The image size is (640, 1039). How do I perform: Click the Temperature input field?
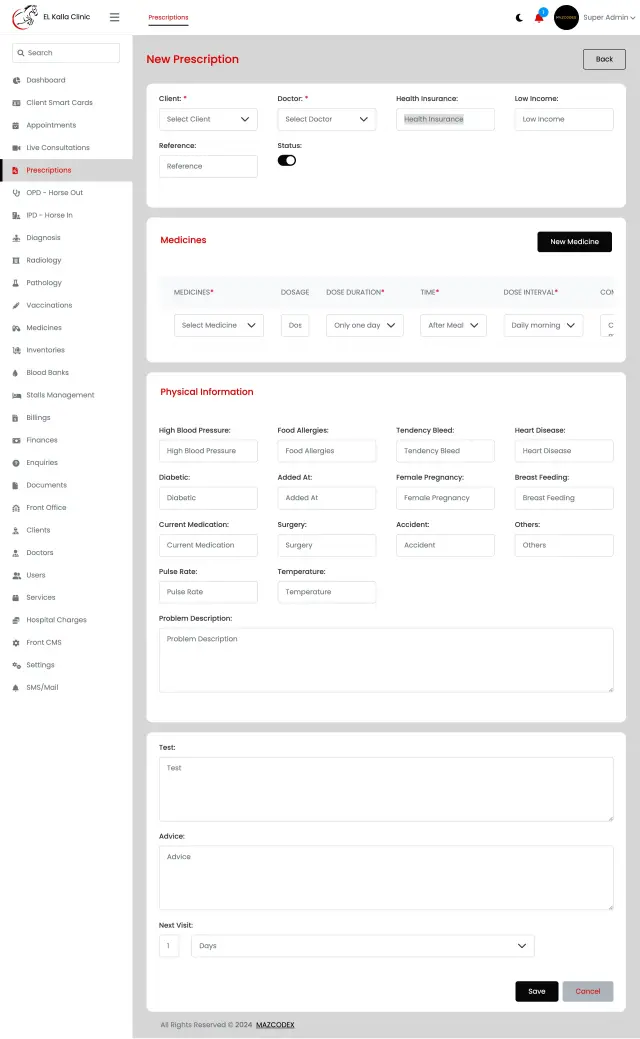[327, 592]
